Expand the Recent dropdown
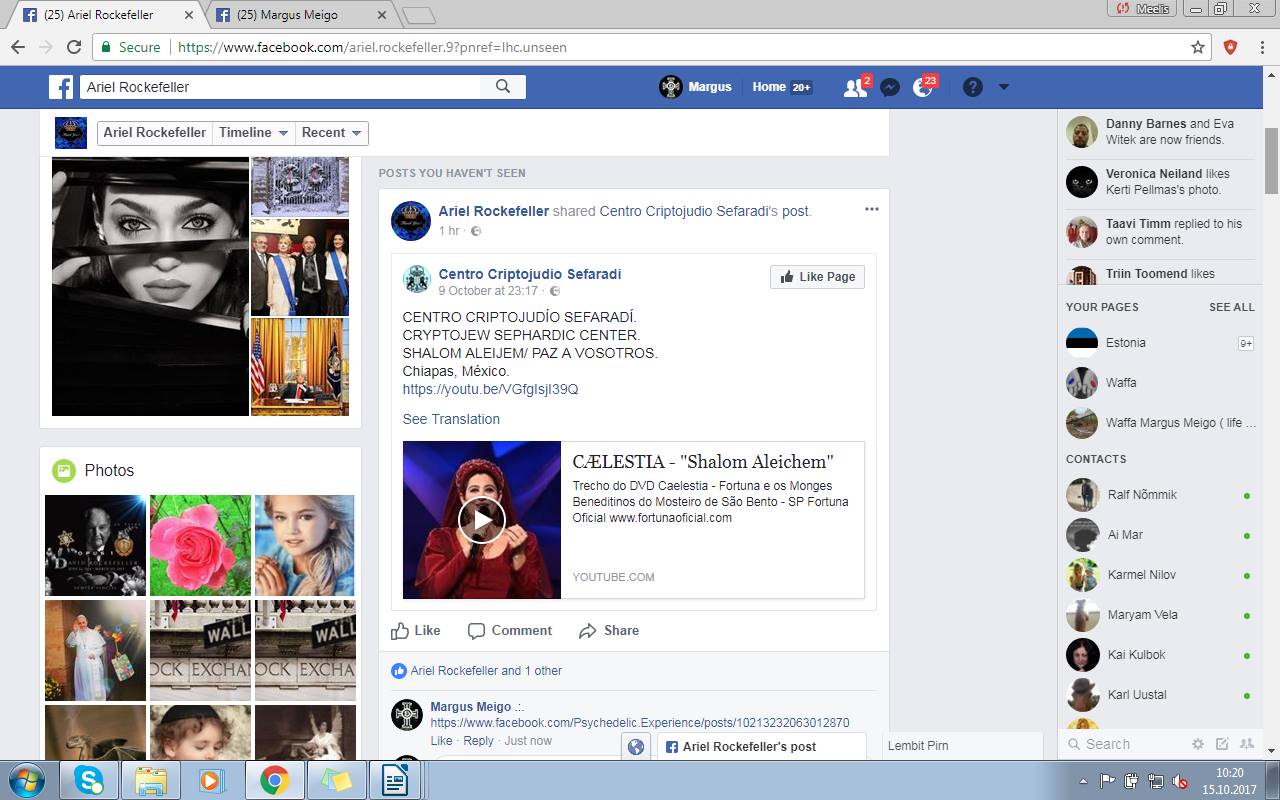The height and width of the screenshot is (800, 1280). [x=332, y=133]
